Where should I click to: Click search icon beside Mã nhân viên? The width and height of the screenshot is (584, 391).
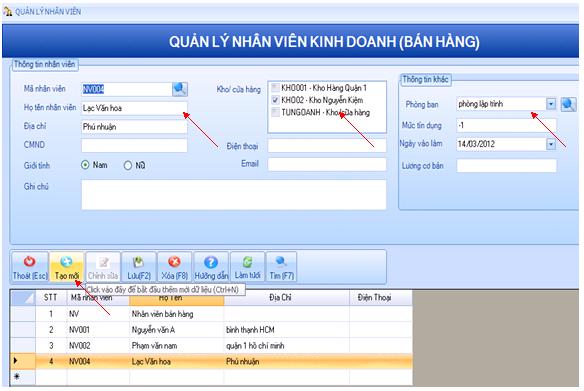180,89
